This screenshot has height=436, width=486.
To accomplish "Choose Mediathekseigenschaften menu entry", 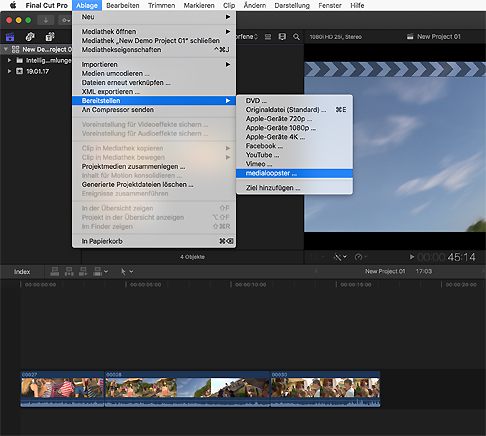I will [154, 50].
